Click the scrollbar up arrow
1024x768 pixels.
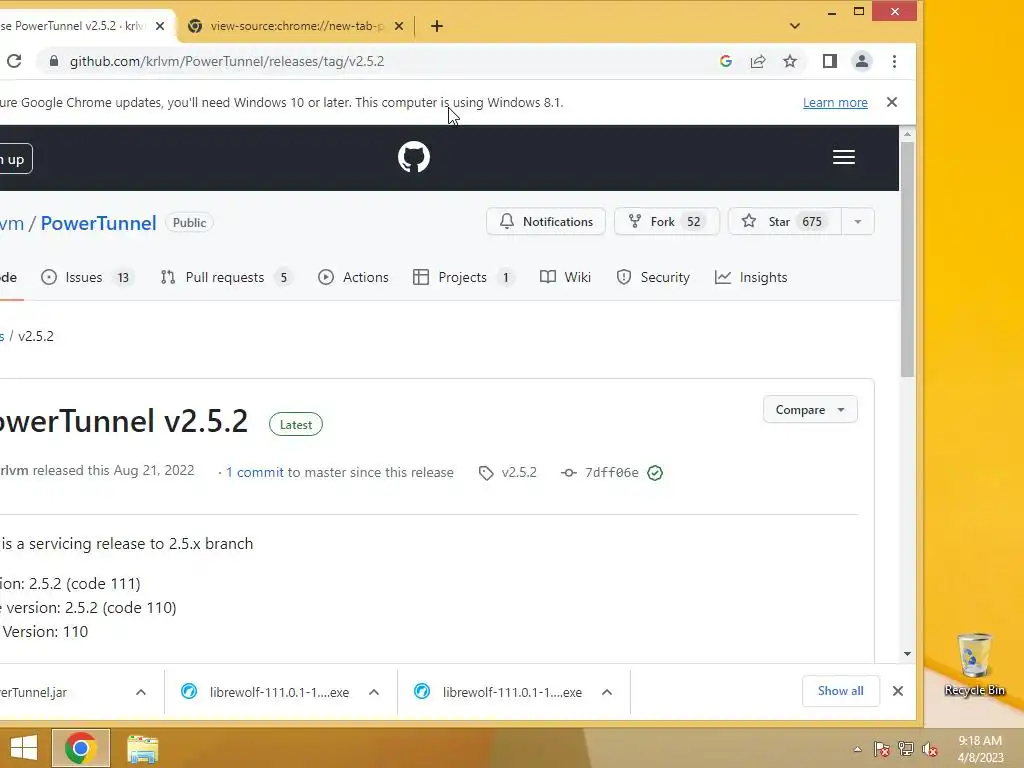pos(908,134)
